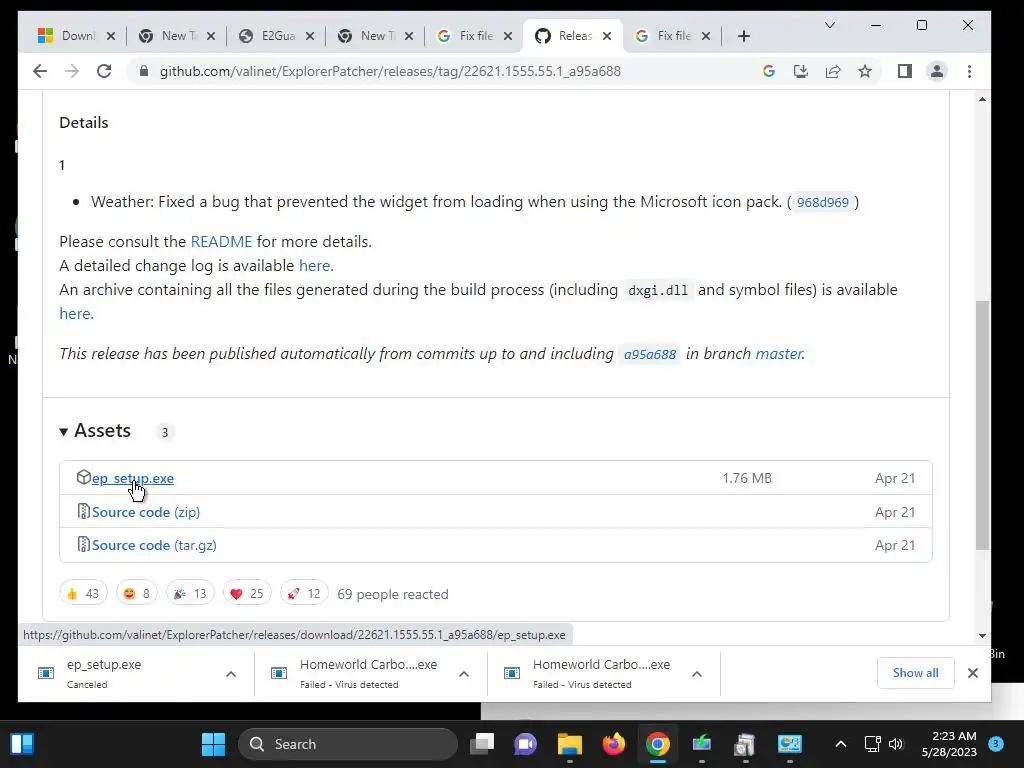View site info via the padlock icon
The height and width of the screenshot is (768, 1024).
(144, 71)
